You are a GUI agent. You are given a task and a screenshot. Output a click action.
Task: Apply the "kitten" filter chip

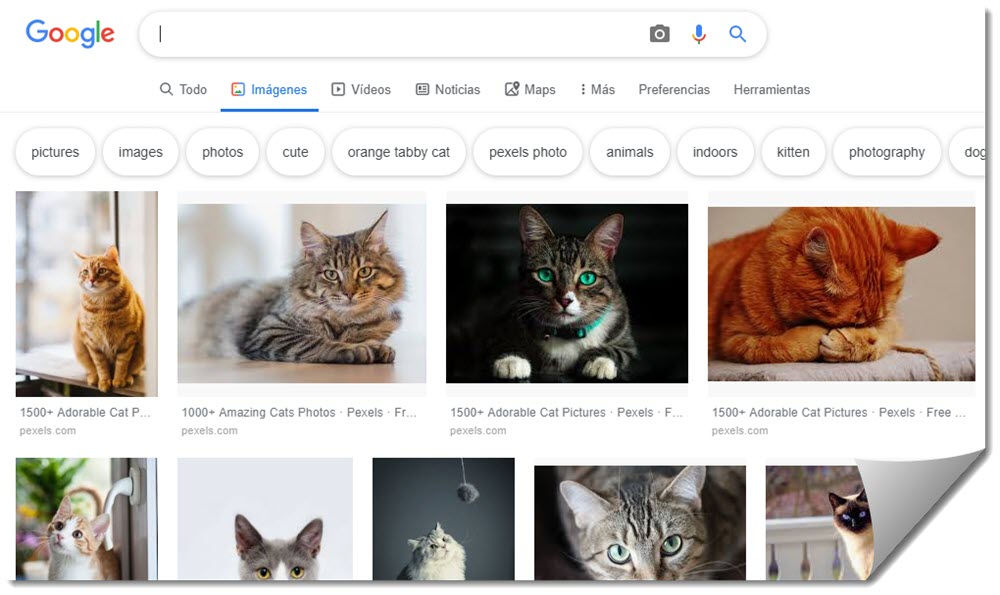click(x=793, y=153)
